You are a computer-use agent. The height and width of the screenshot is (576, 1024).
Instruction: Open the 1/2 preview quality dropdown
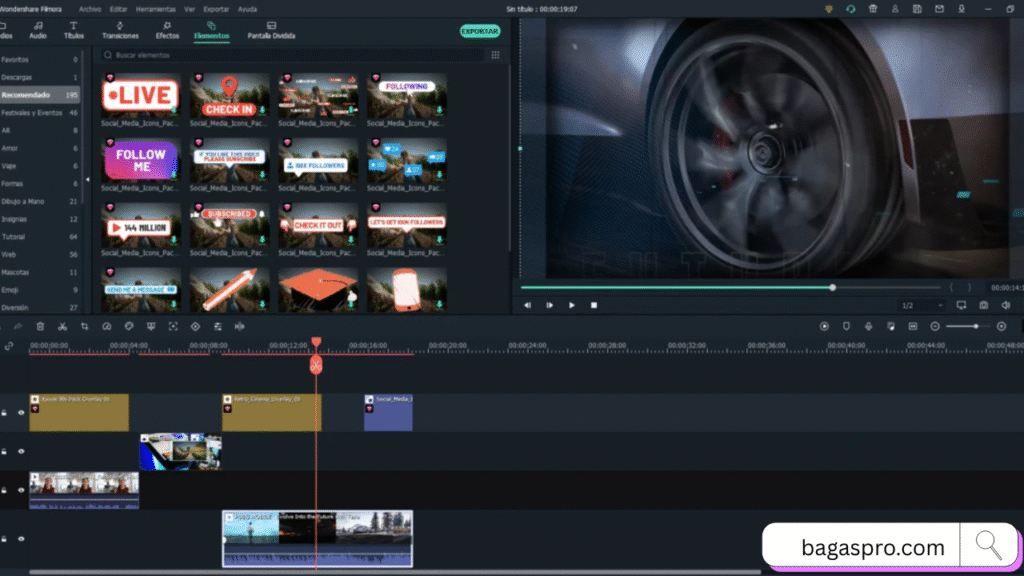921,305
